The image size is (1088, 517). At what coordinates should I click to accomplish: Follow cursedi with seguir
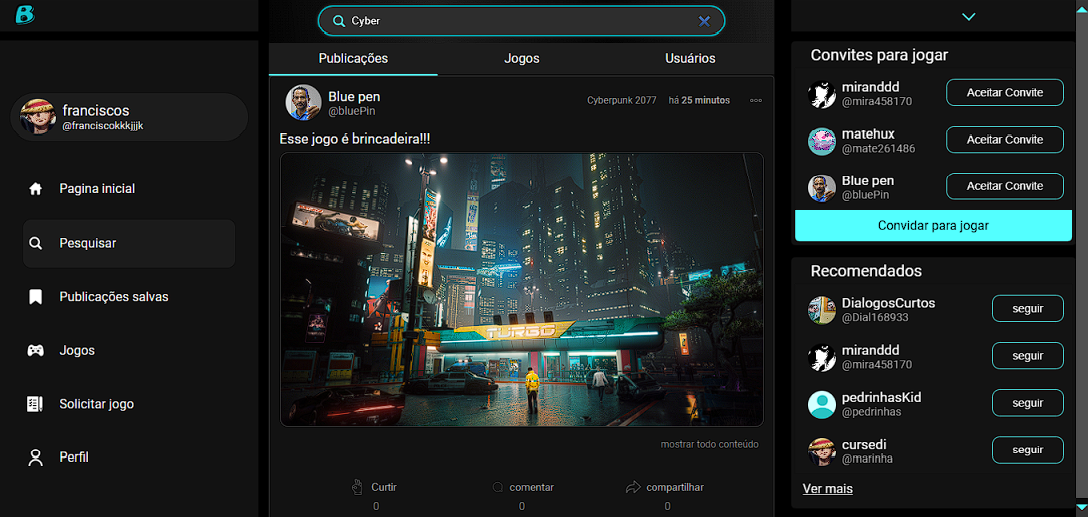[1028, 450]
